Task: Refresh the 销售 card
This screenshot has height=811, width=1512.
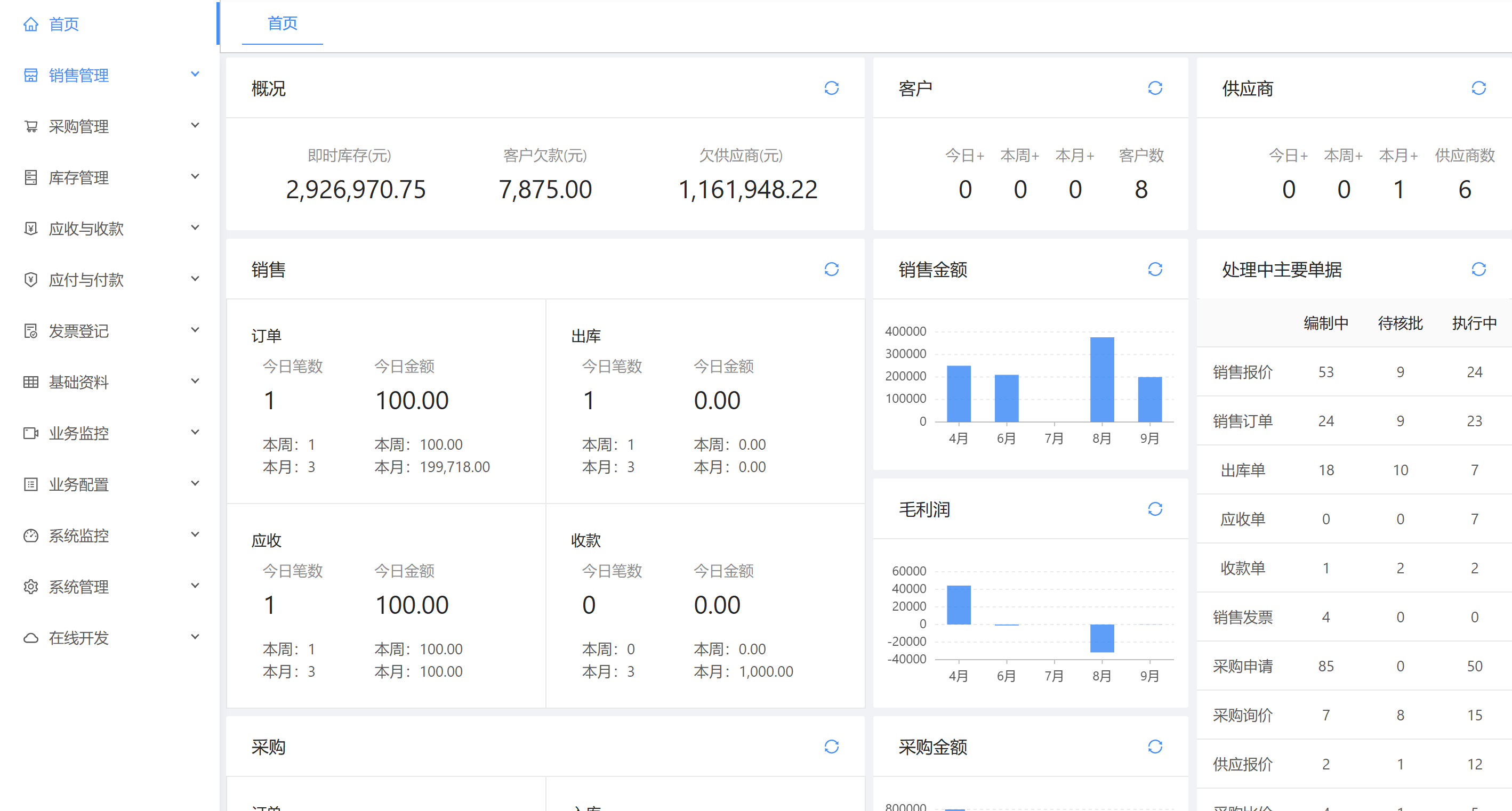Action: coord(832,269)
